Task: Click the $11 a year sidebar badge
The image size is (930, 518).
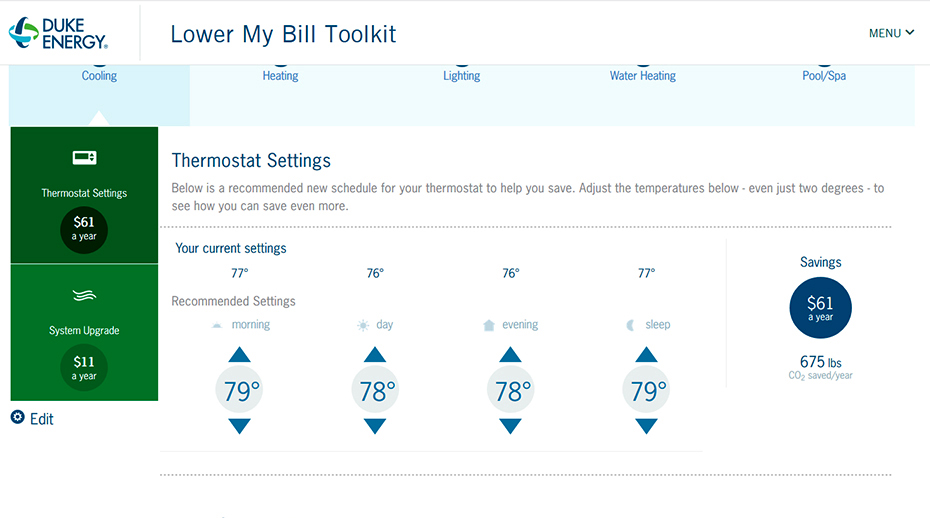Action: tap(84, 368)
